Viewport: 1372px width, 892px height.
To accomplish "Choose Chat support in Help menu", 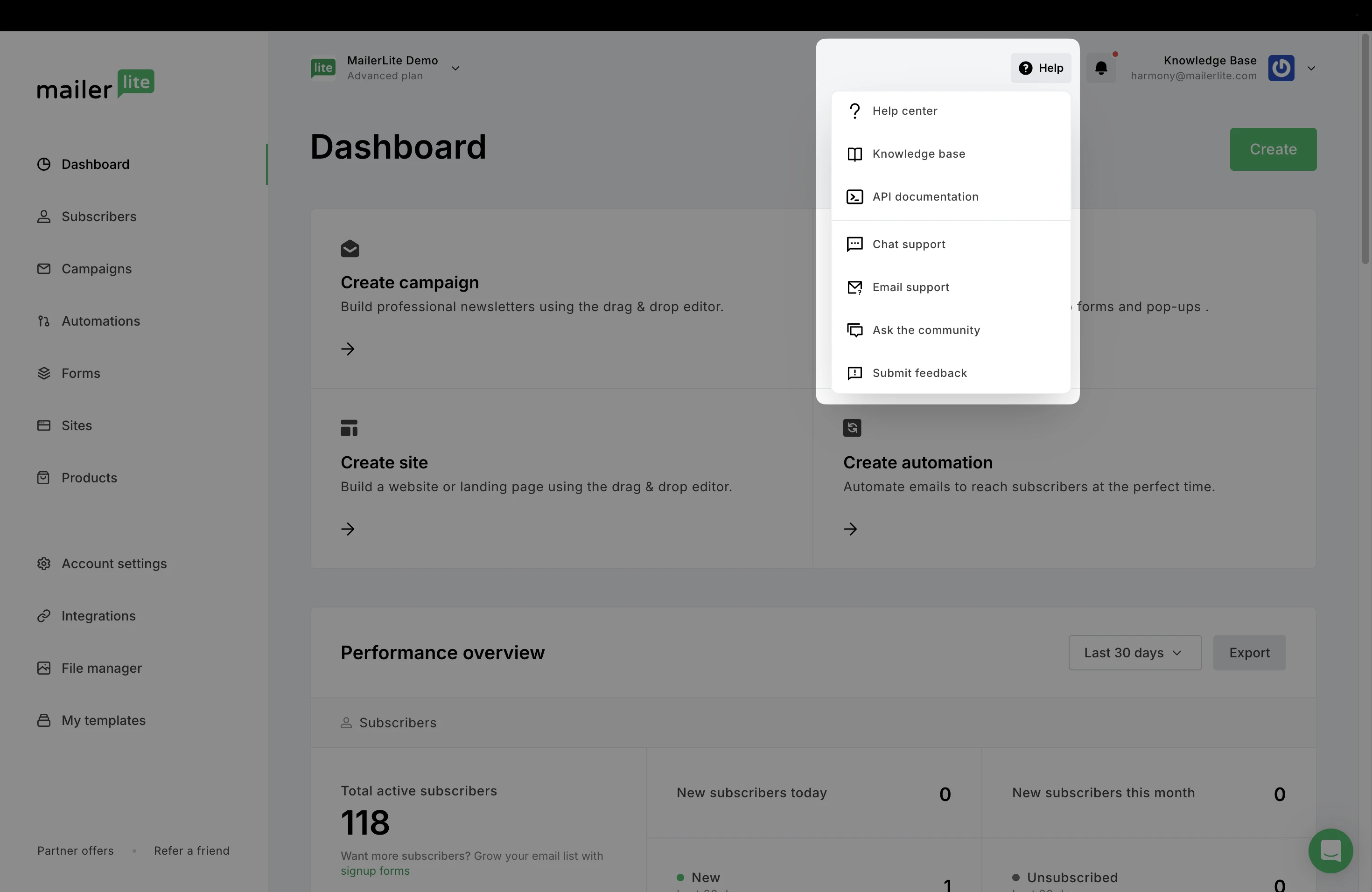I will click(x=909, y=244).
